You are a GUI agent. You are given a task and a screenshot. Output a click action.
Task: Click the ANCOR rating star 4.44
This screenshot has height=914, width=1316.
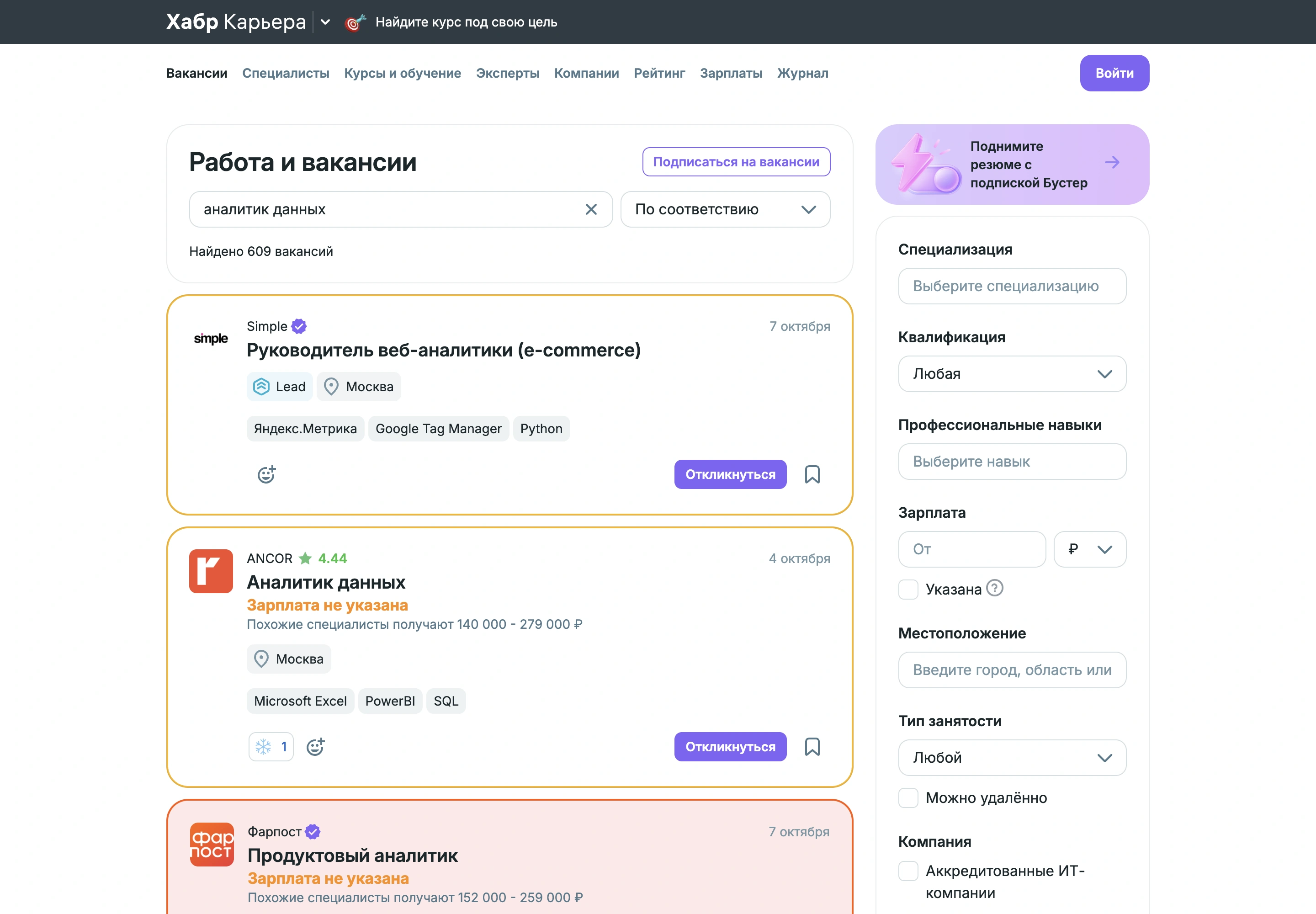(305, 558)
